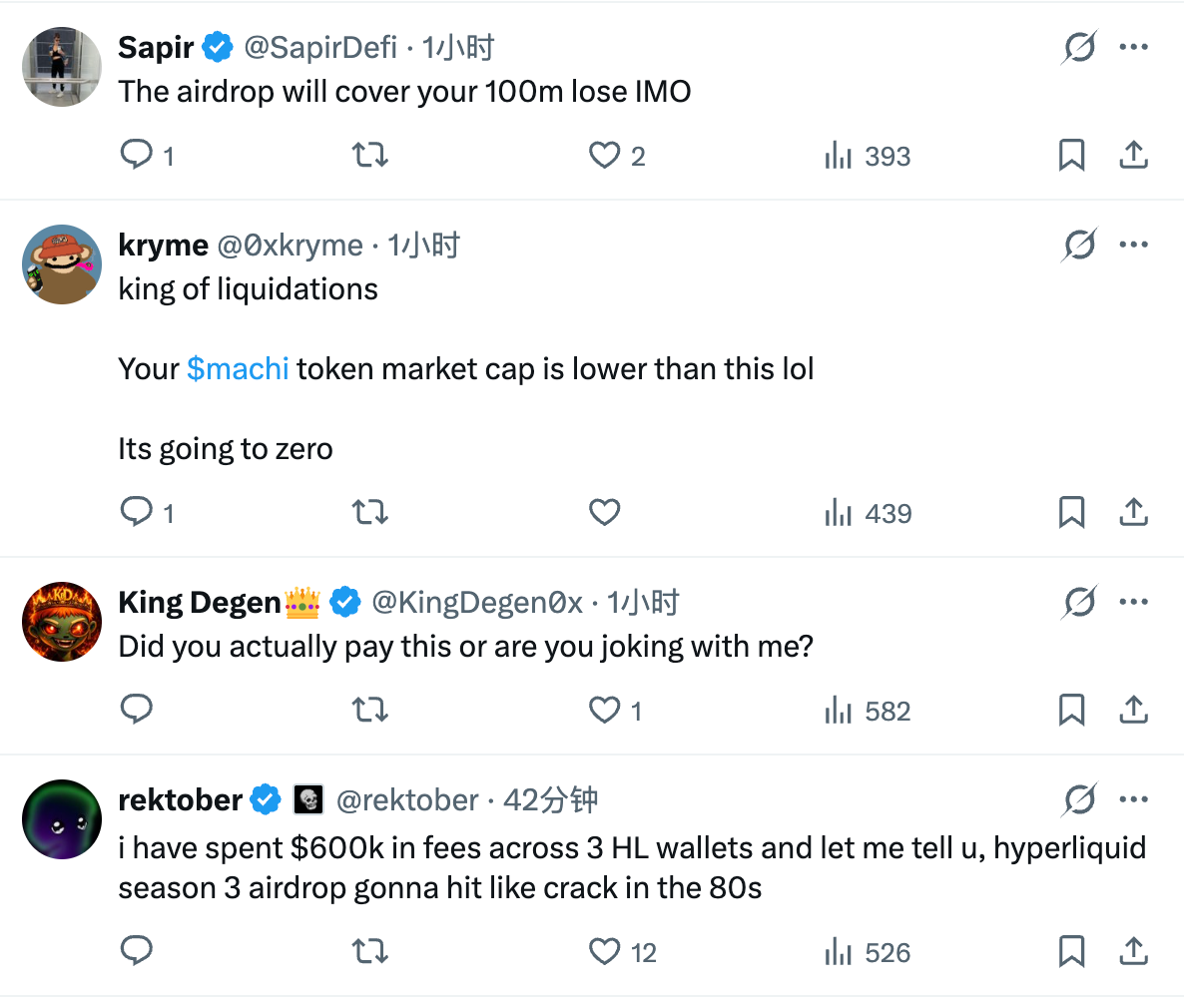Open the @KingDegen0x handle link
This screenshot has width=1184, height=1008.
pos(476,602)
